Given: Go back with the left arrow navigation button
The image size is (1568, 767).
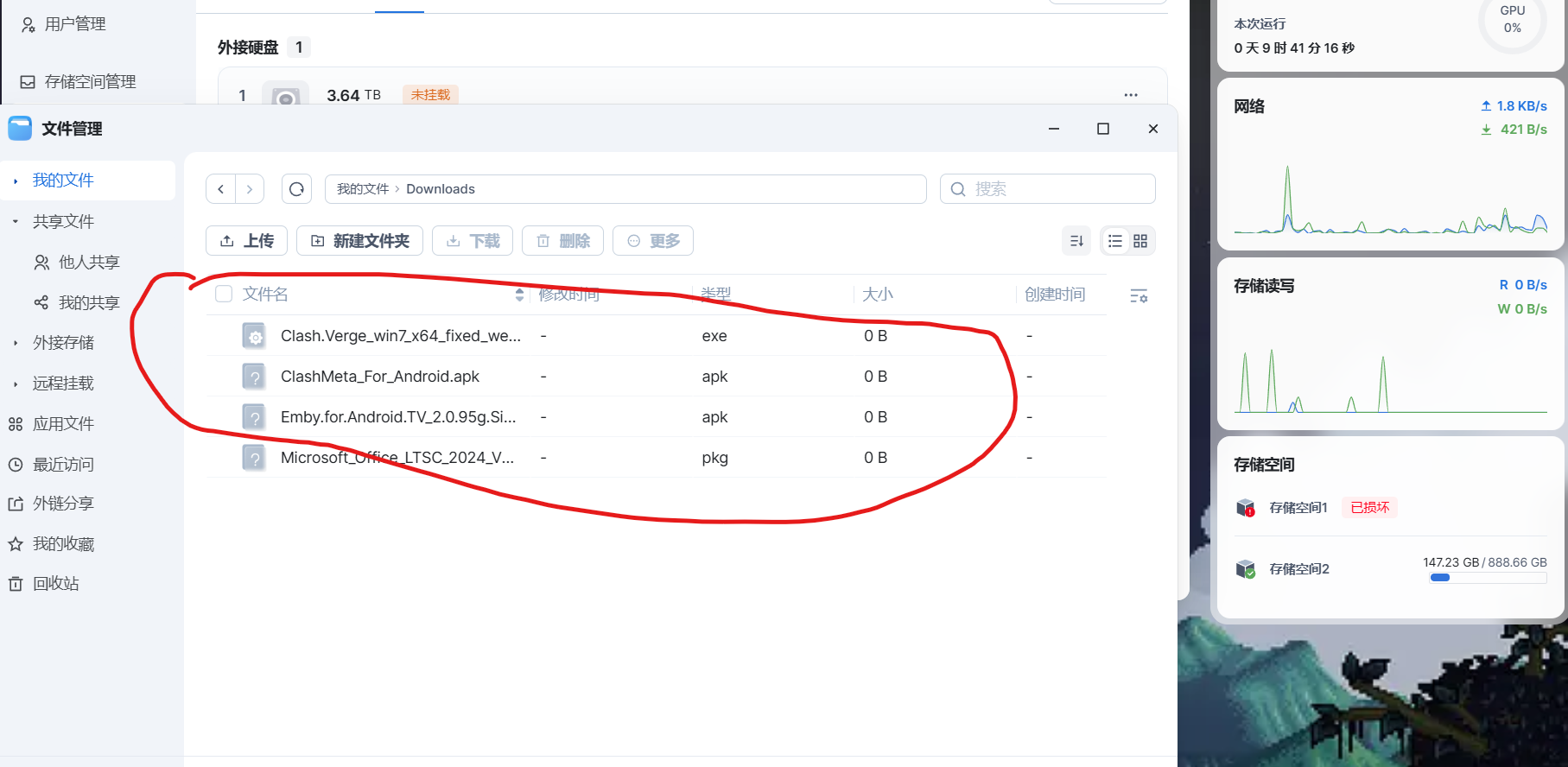Looking at the screenshot, I should (x=220, y=189).
